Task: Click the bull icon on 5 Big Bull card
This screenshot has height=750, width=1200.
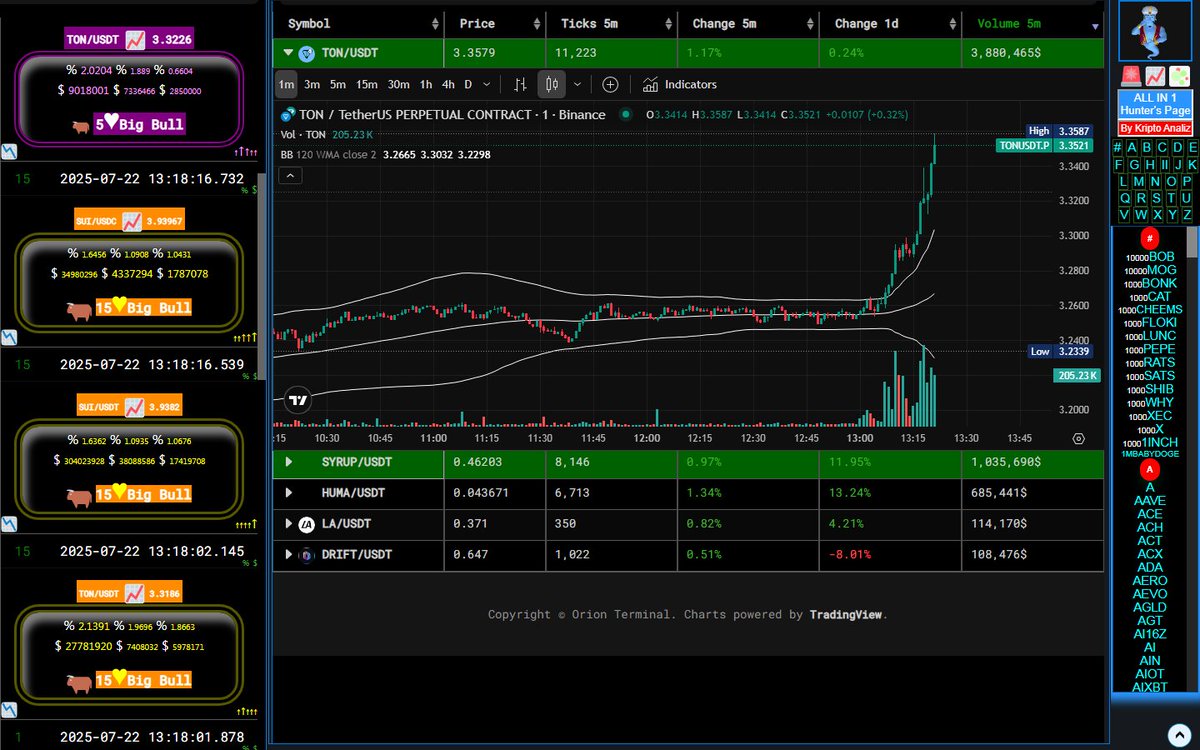Action: 81,125
